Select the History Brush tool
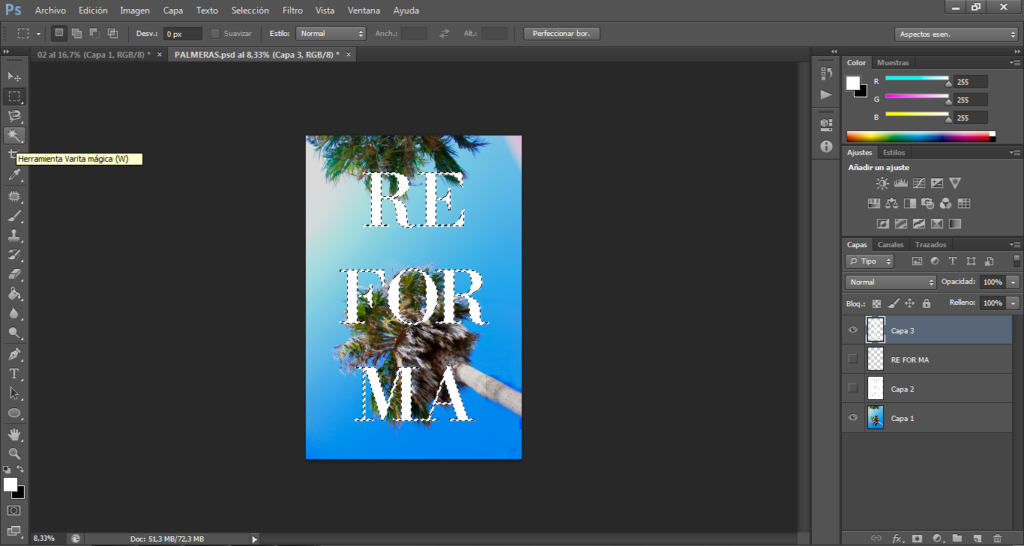The height and width of the screenshot is (546, 1024). 14,255
